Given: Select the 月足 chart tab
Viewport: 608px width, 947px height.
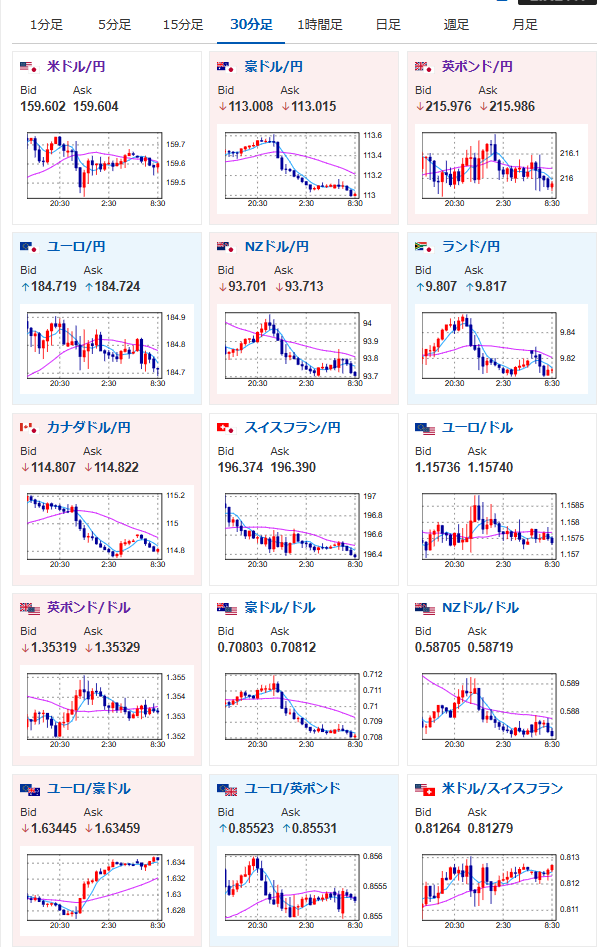Looking at the screenshot, I should (525, 25).
